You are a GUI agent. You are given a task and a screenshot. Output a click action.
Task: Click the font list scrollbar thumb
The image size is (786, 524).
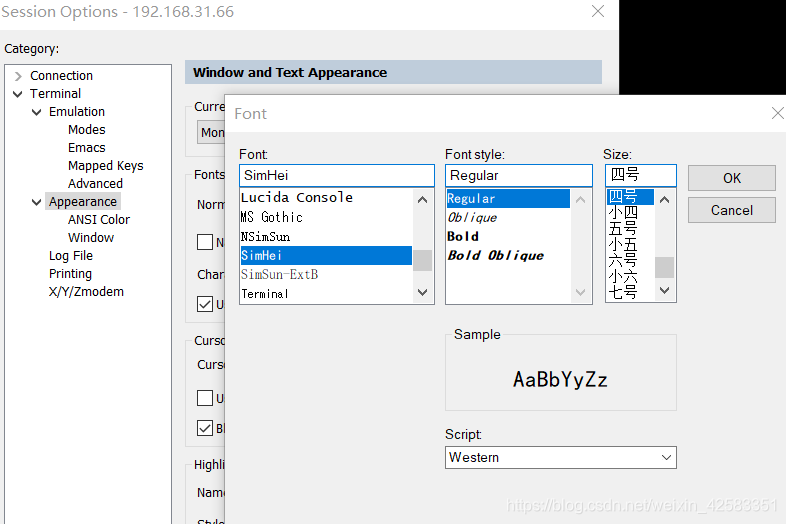coord(423,260)
